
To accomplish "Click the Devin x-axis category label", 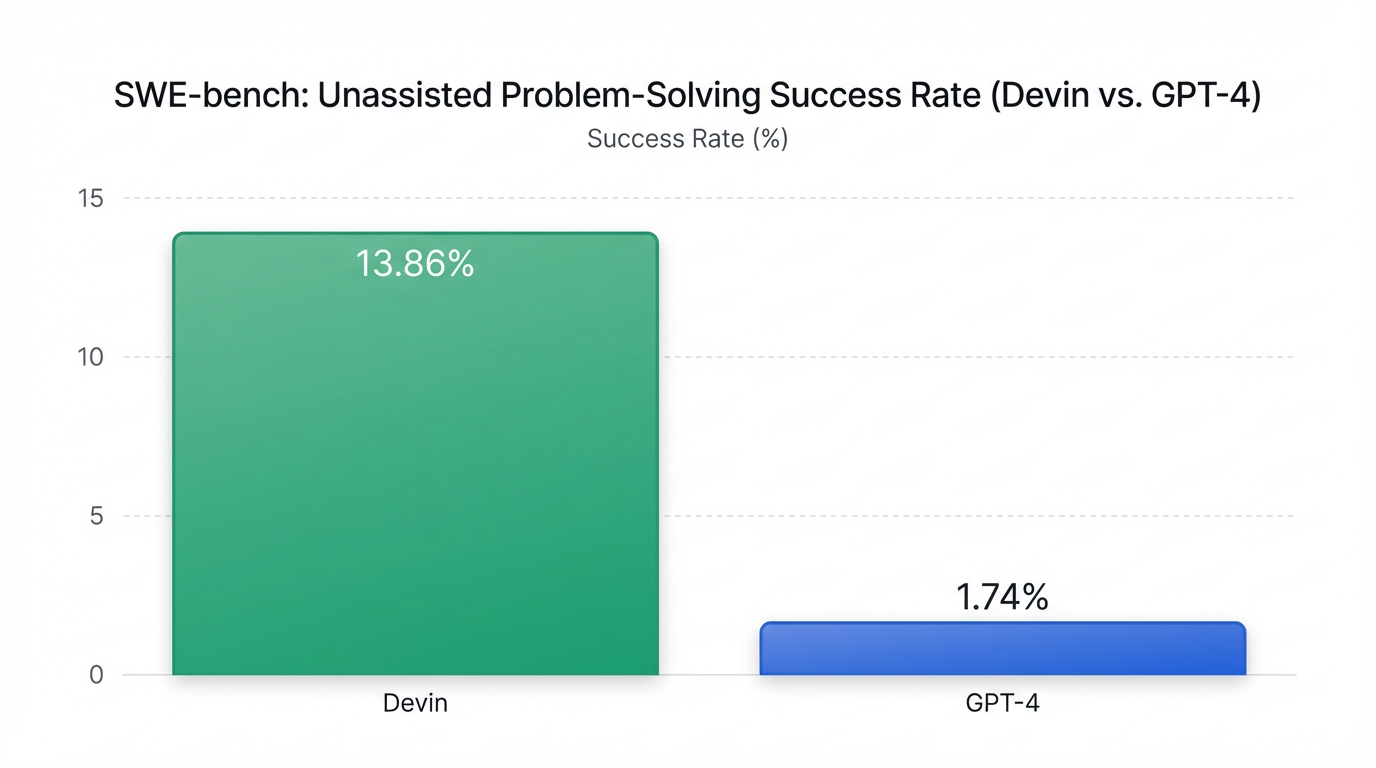I will coord(415,703).
